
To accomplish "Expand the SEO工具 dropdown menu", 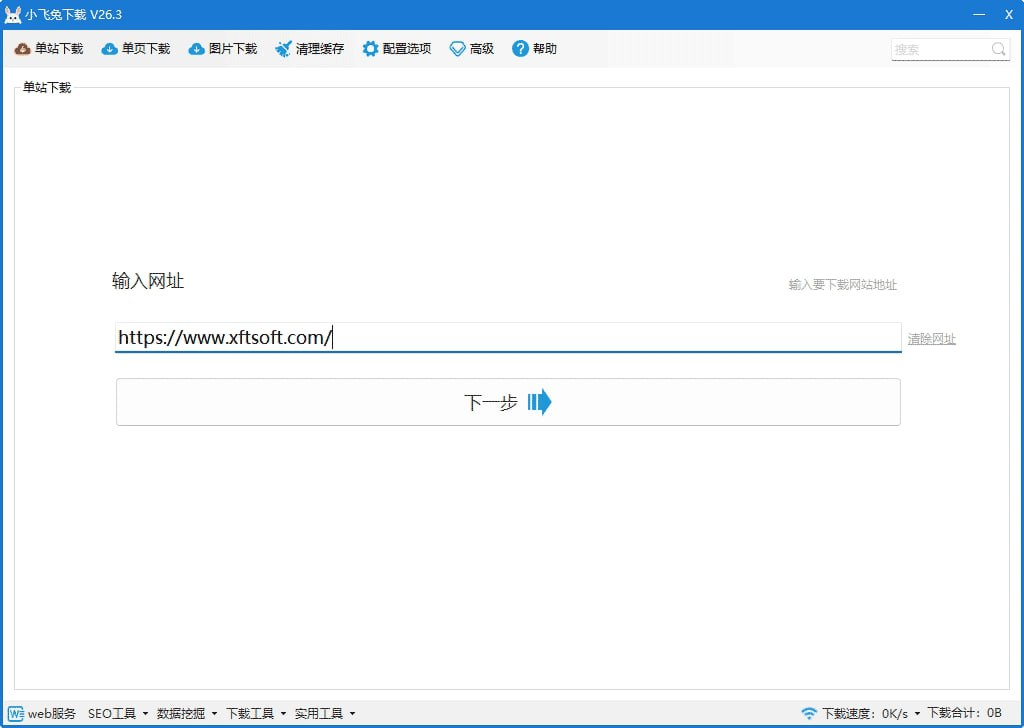I will [x=118, y=713].
